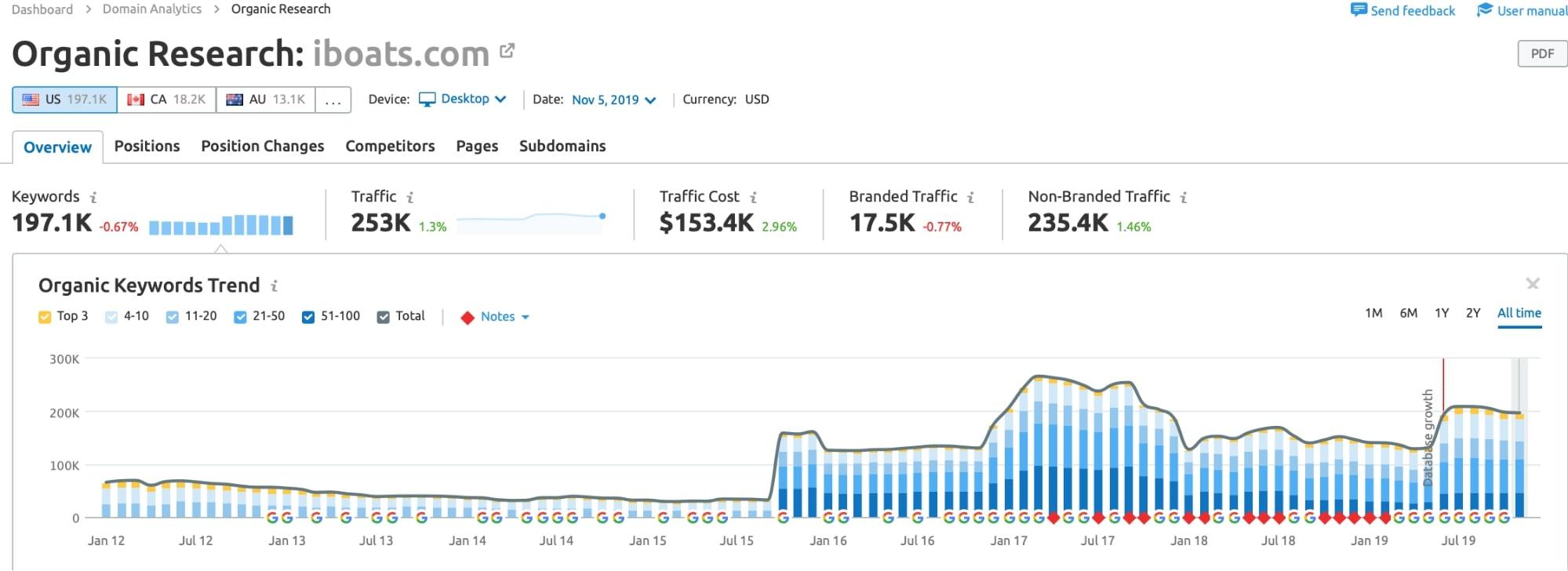
Task: Open the Date Nov 5, 2019 dropdown
Action: [613, 100]
